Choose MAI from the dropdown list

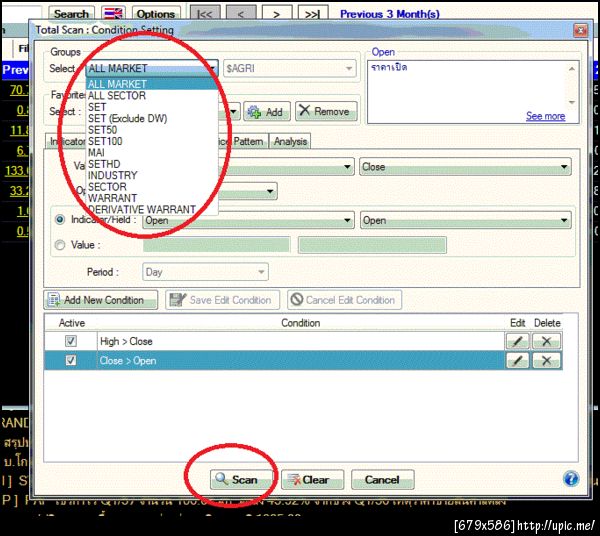tap(152, 153)
